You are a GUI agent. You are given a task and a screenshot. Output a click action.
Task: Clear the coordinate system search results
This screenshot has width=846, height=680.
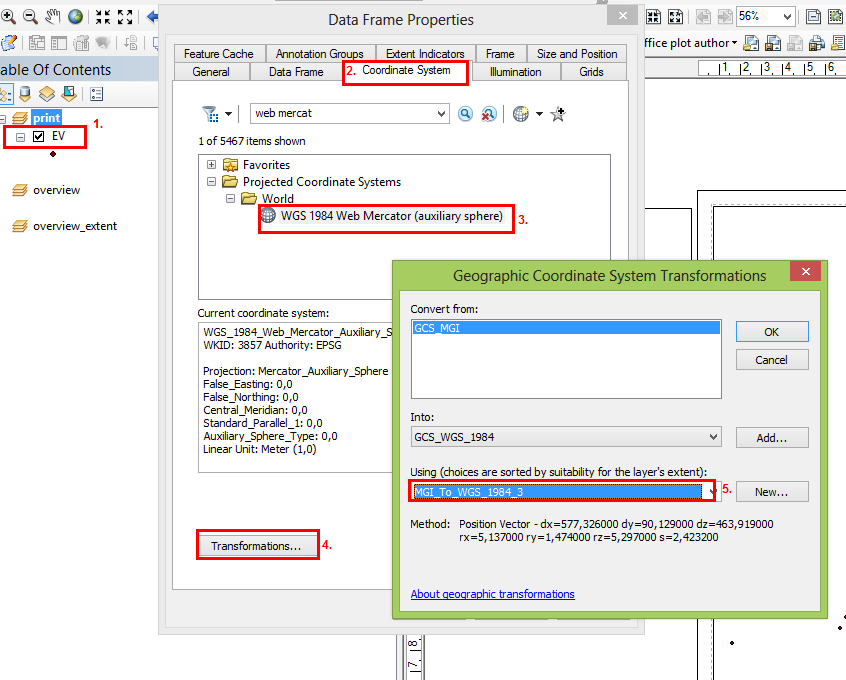point(487,113)
